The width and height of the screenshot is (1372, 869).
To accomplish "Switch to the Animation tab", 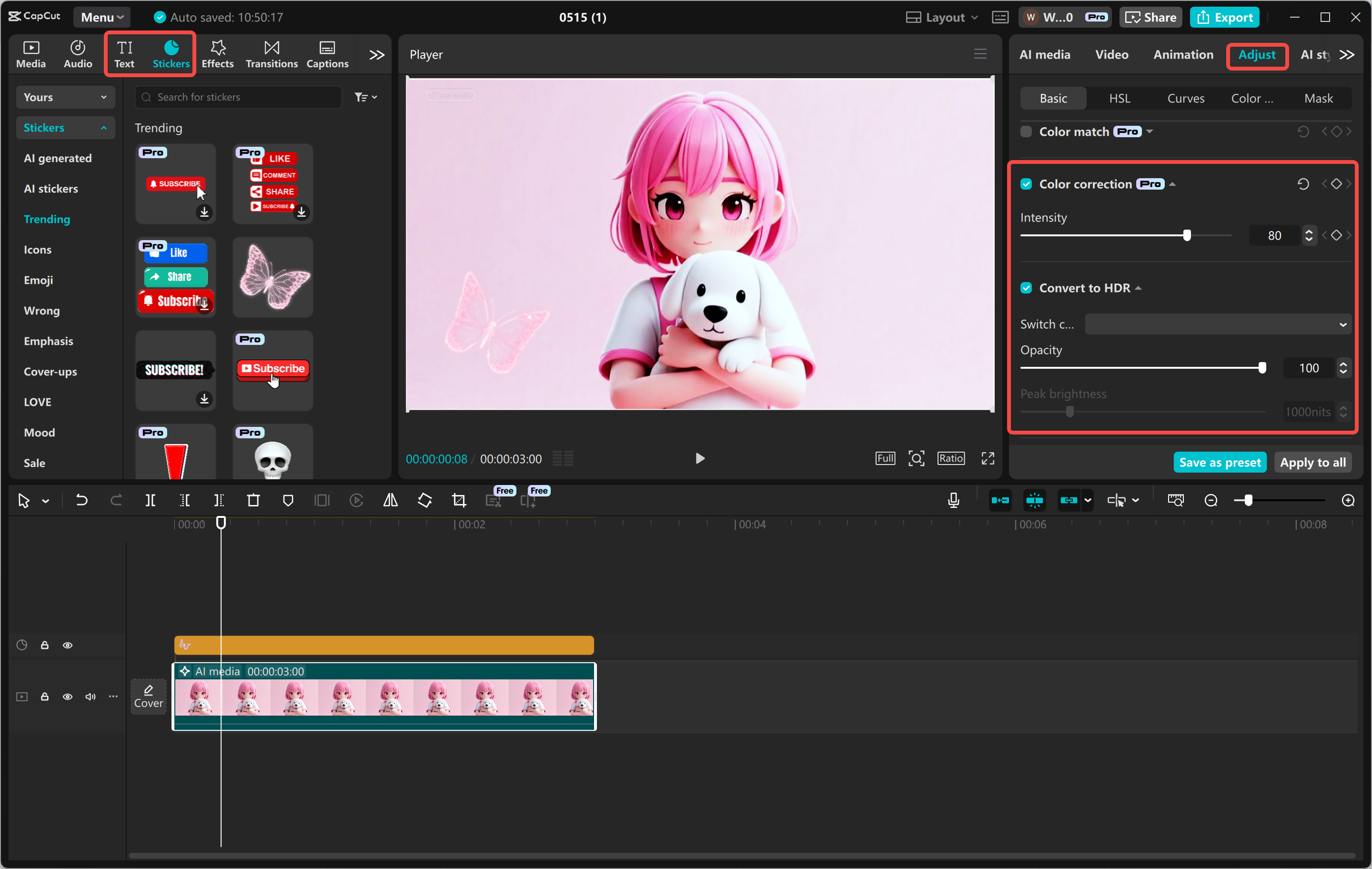I will point(1183,54).
